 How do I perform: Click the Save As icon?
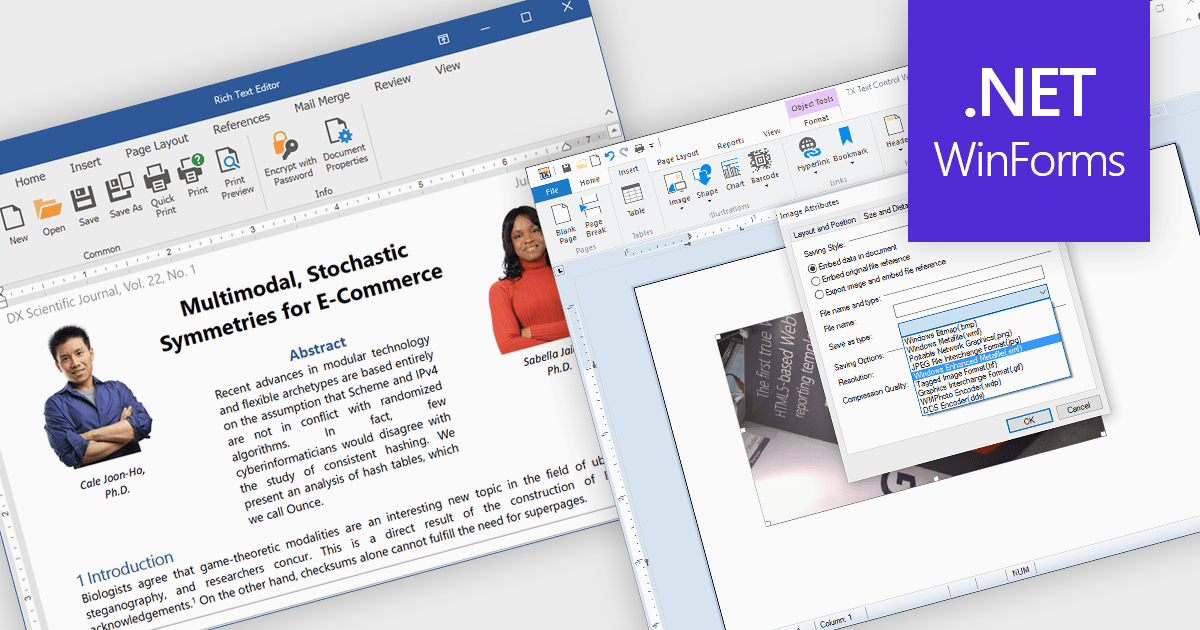point(120,188)
